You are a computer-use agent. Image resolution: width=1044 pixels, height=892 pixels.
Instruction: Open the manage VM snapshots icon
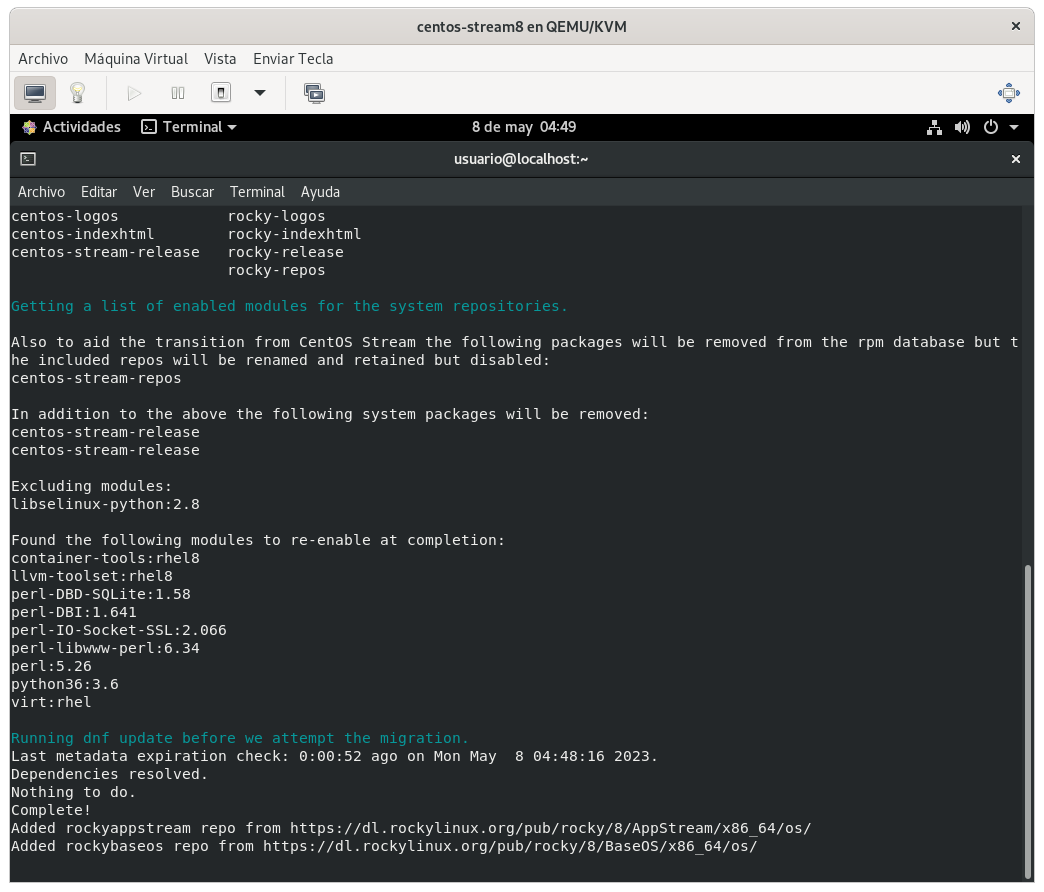[314, 93]
